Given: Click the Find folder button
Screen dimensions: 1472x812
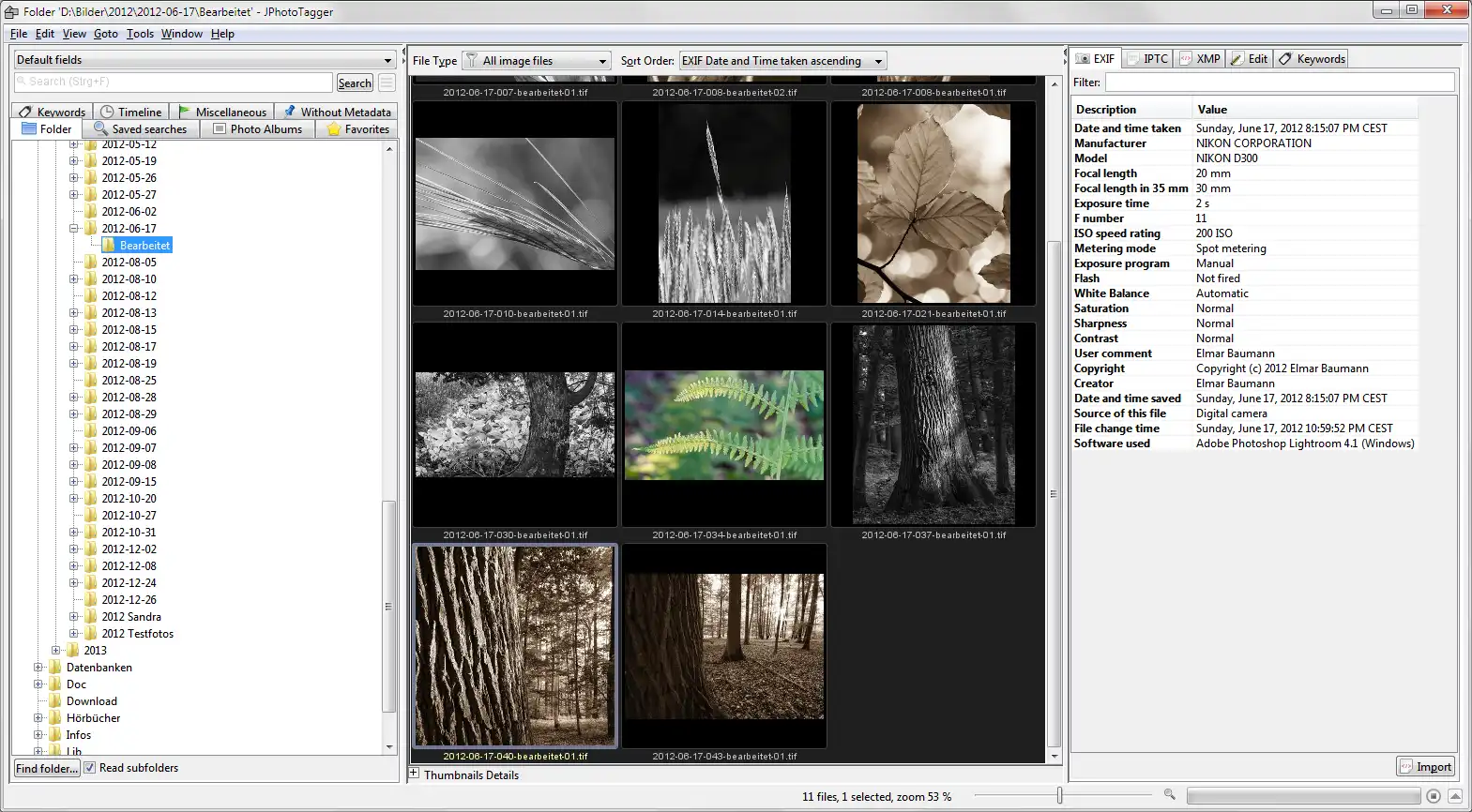Looking at the screenshot, I should click(47, 768).
